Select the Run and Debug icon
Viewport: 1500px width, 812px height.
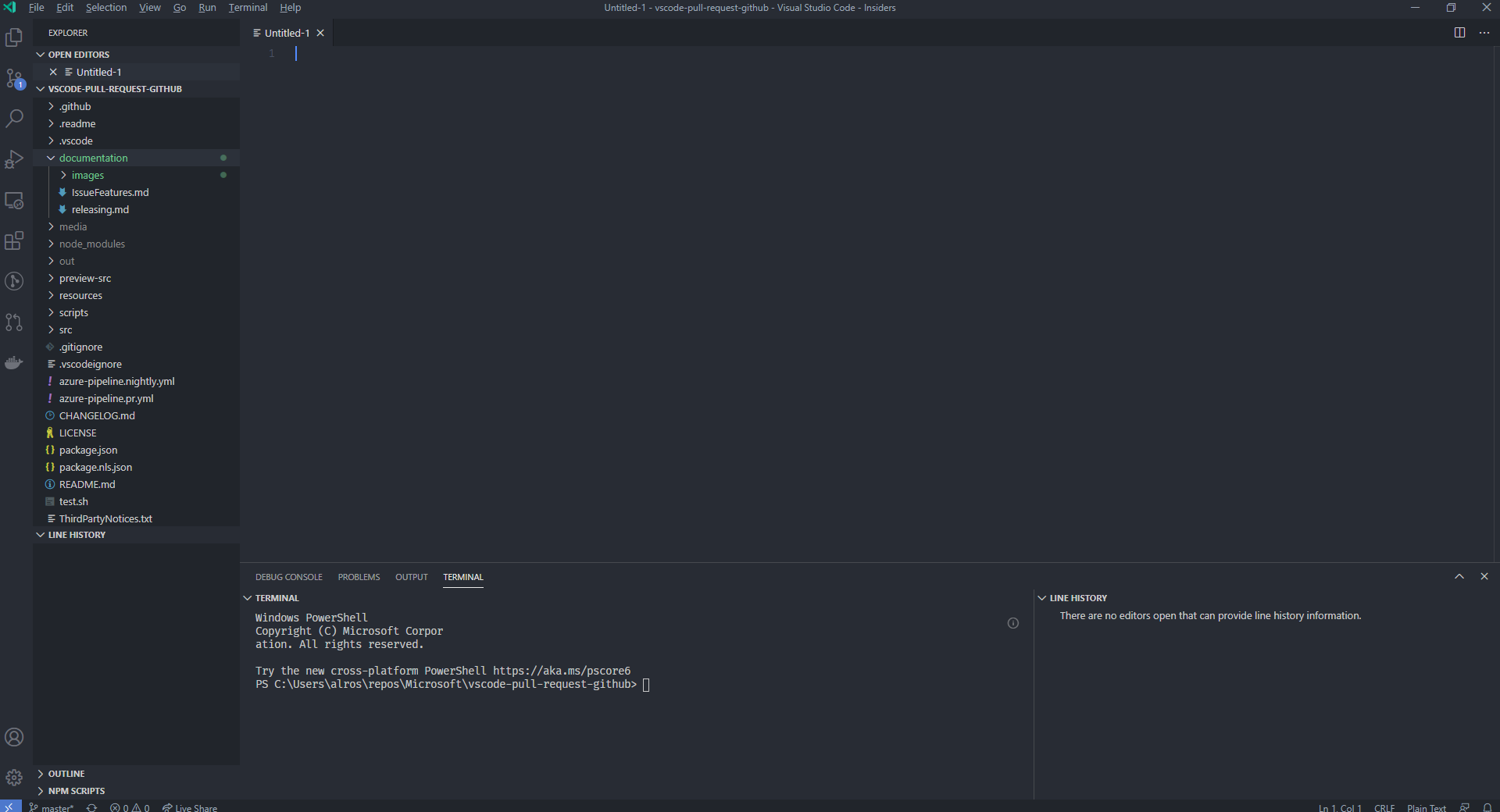coord(14,159)
